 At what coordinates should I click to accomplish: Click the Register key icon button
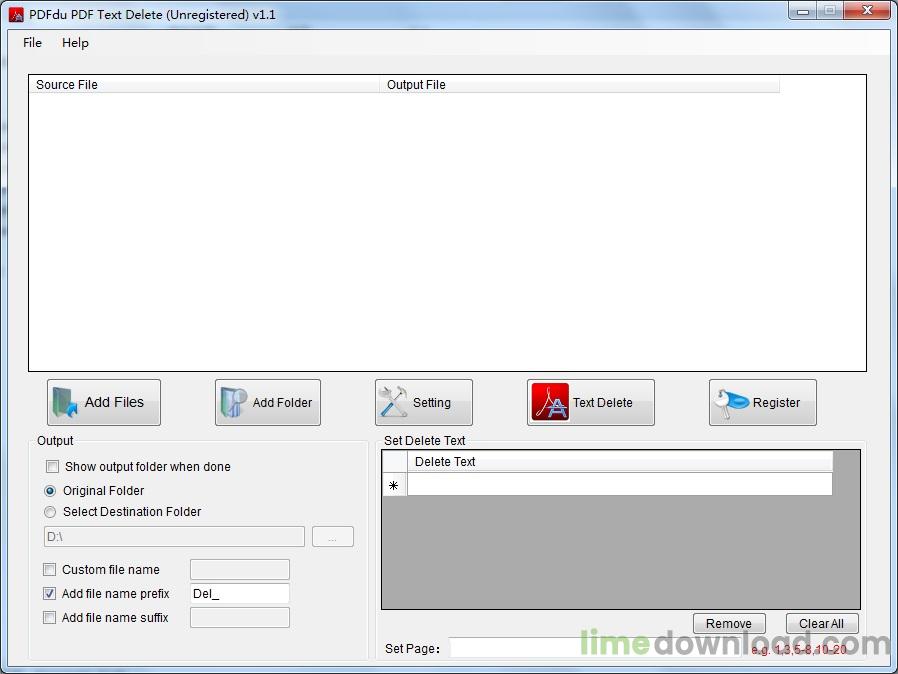[763, 403]
